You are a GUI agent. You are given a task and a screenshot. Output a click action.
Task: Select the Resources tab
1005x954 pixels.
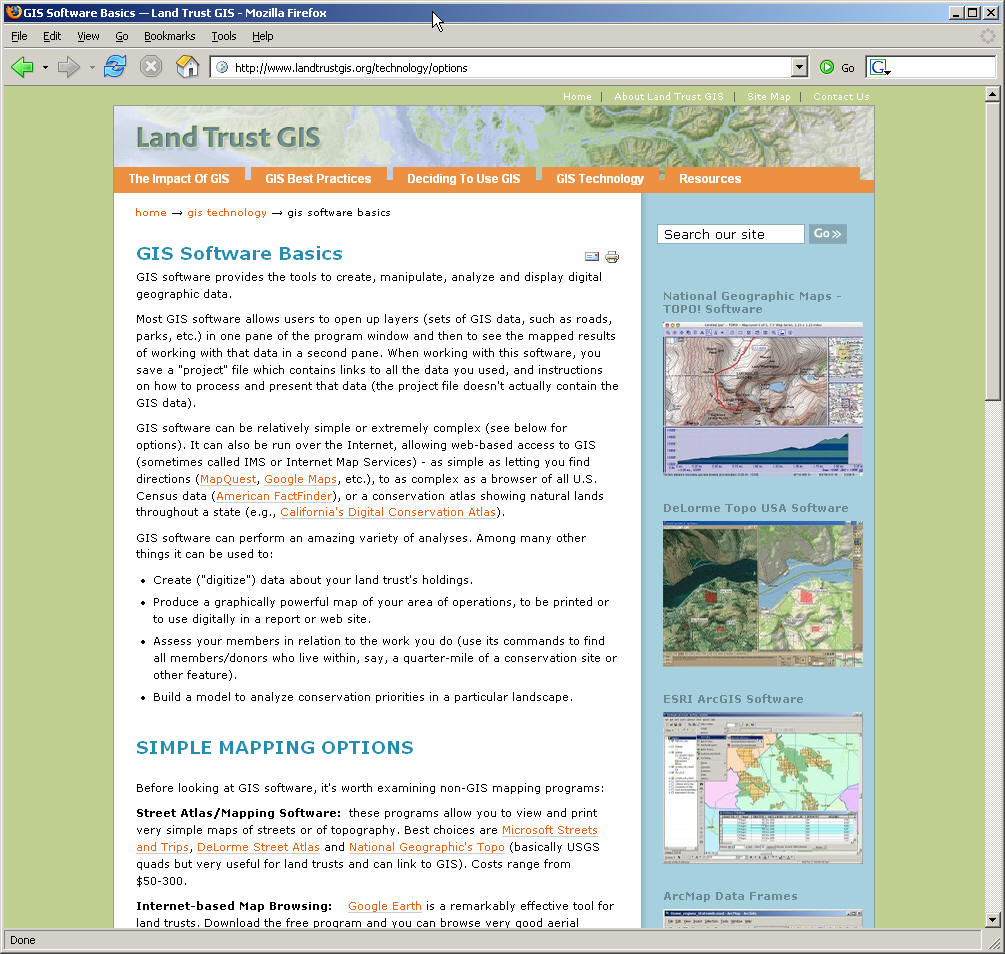(x=710, y=179)
